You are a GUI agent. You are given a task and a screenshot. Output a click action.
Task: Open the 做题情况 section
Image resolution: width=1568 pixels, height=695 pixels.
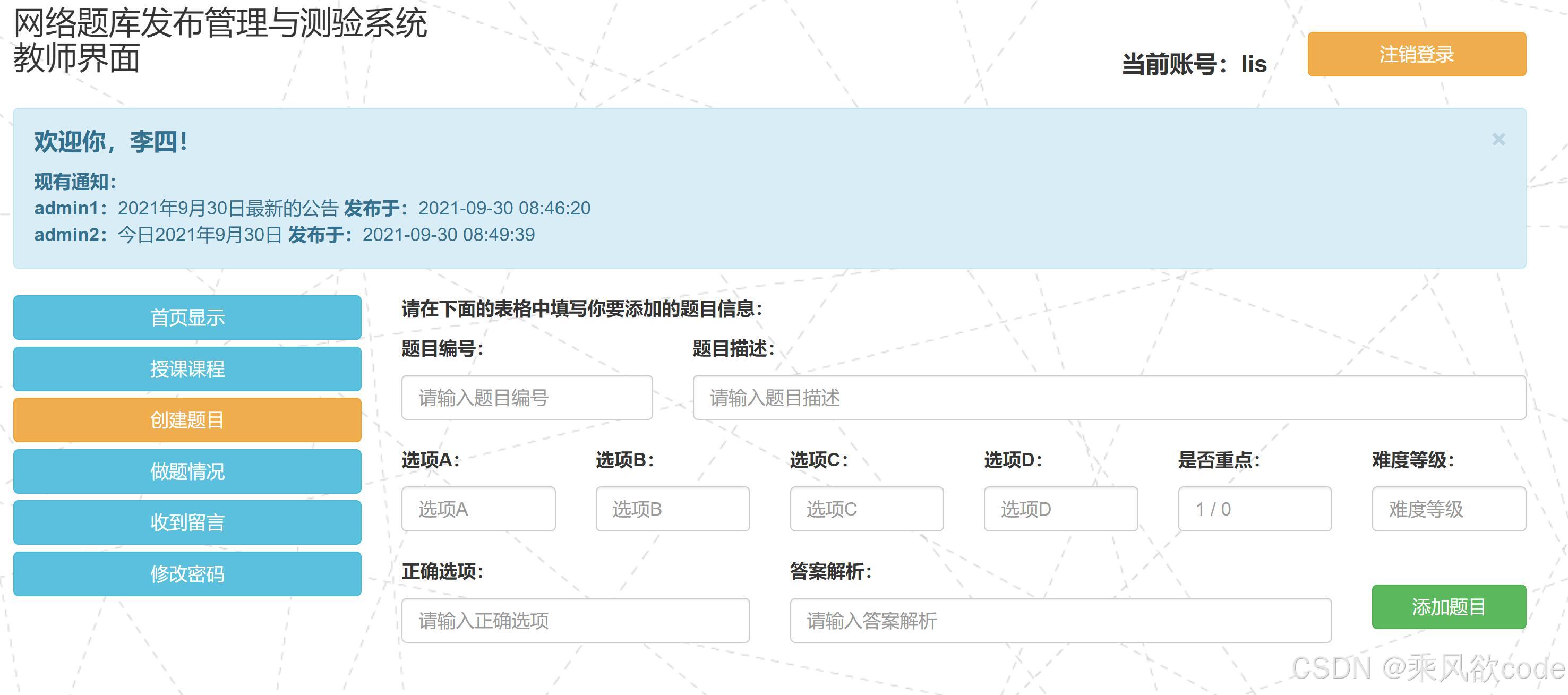(x=187, y=471)
